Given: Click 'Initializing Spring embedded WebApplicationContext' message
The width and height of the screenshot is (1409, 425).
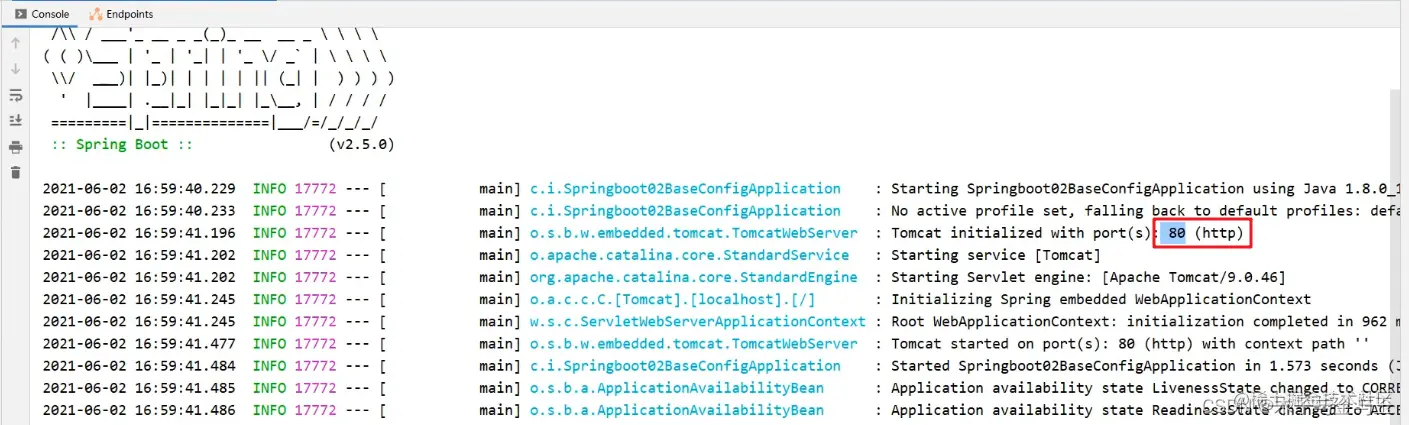Looking at the screenshot, I should coord(1101,299).
